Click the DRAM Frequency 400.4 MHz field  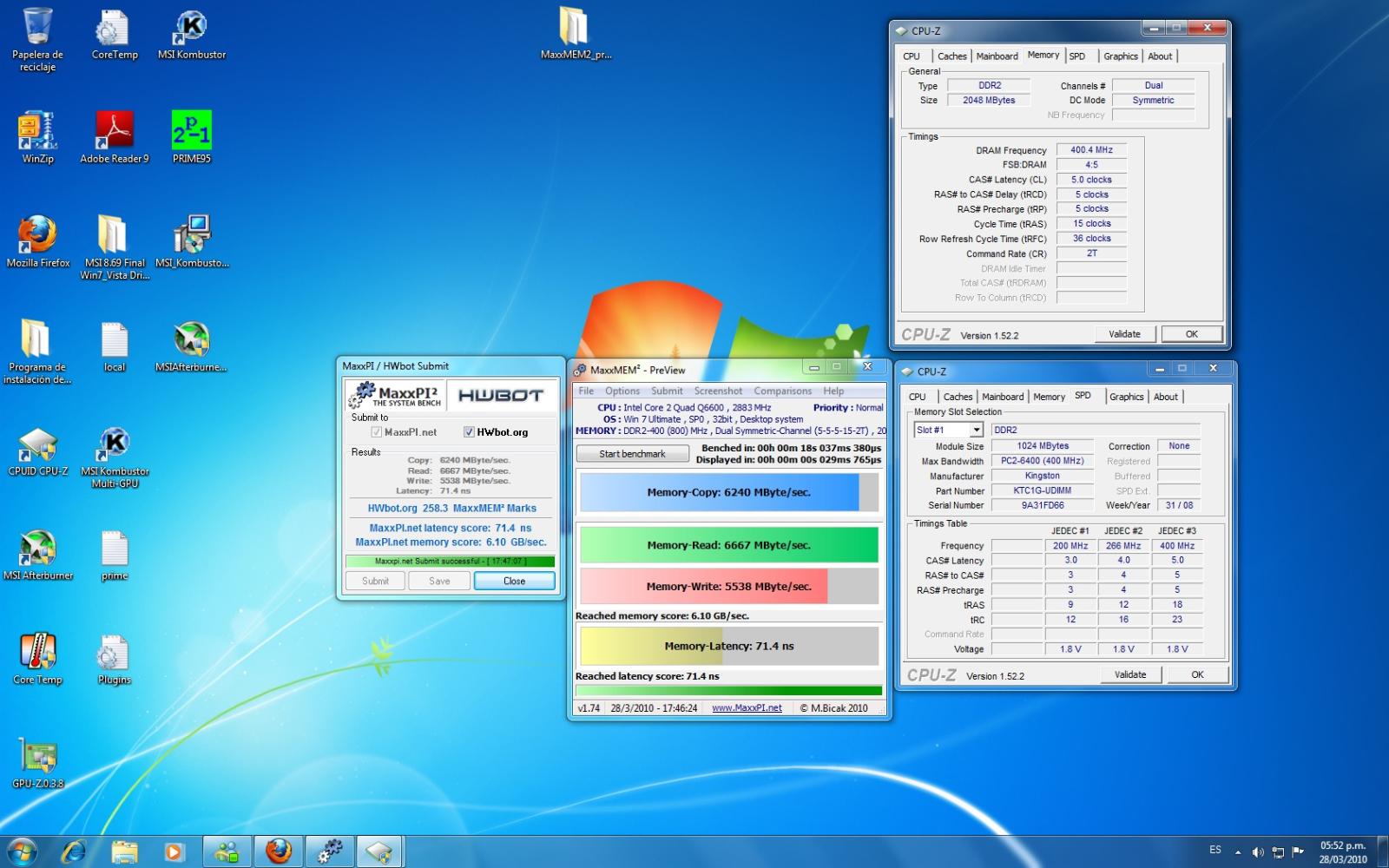pos(1091,150)
